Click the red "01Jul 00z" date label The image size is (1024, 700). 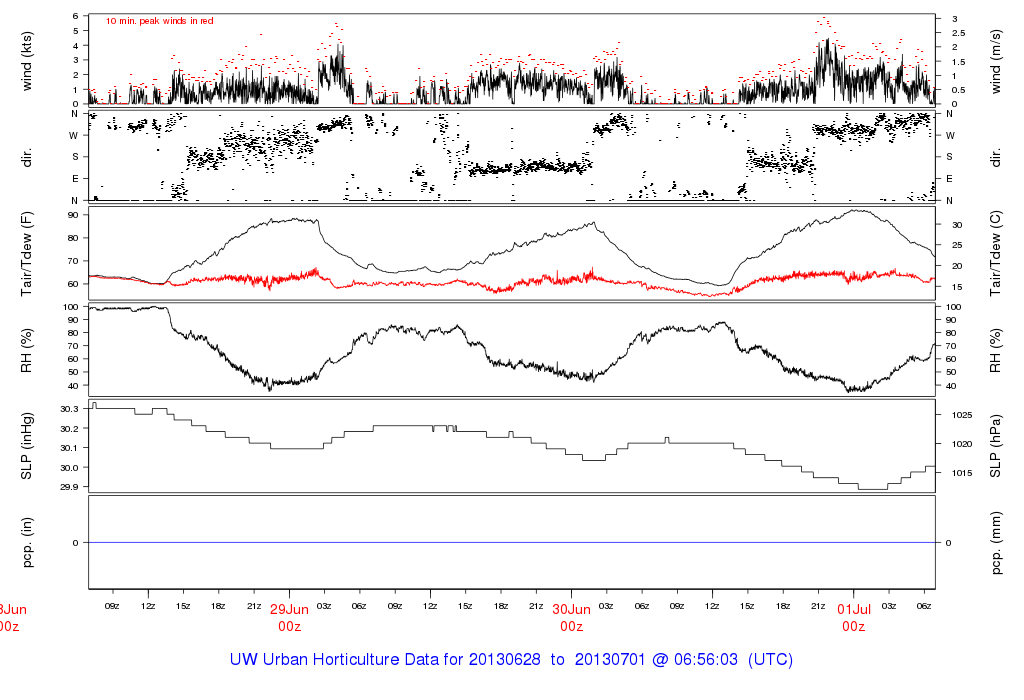tap(854, 618)
